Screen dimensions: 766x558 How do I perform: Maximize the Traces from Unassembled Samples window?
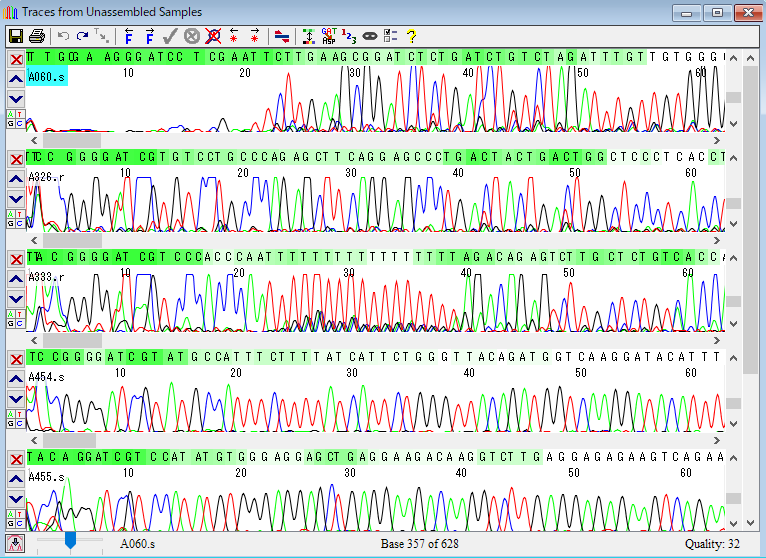717,13
